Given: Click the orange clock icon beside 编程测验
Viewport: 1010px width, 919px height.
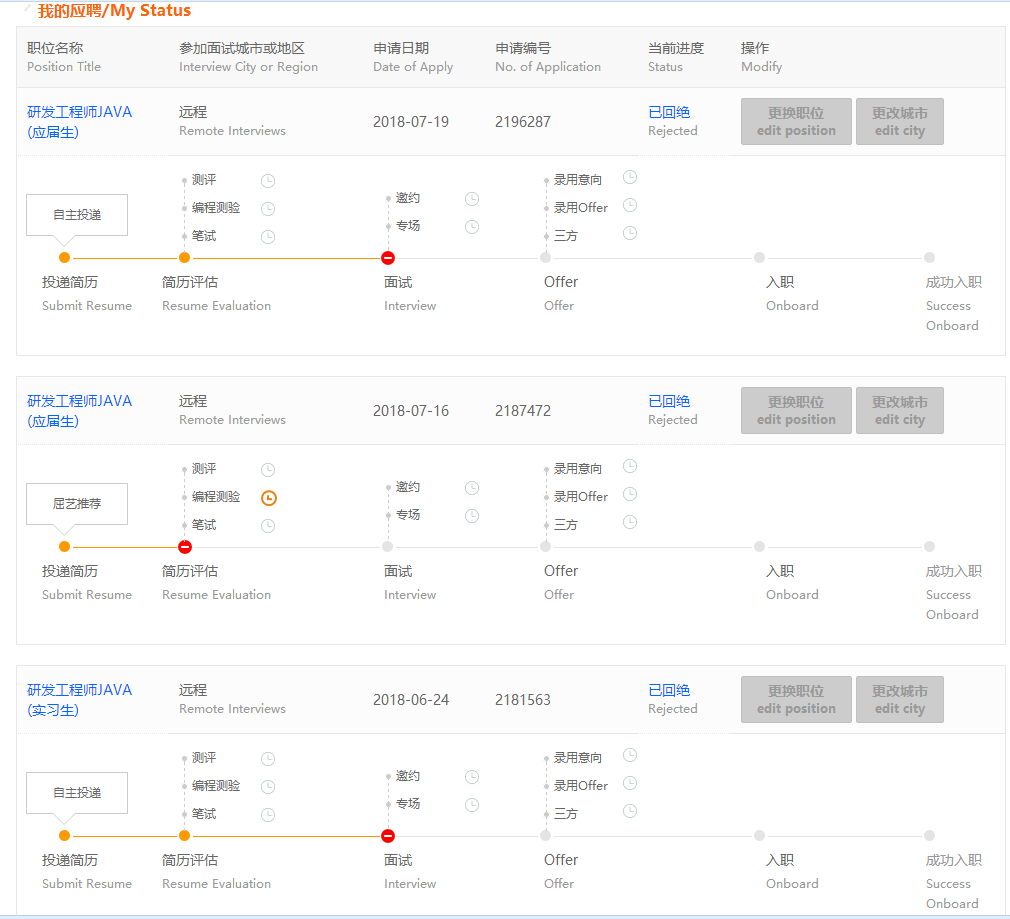Looking at the screenshot, I should [x=268, y=498].
